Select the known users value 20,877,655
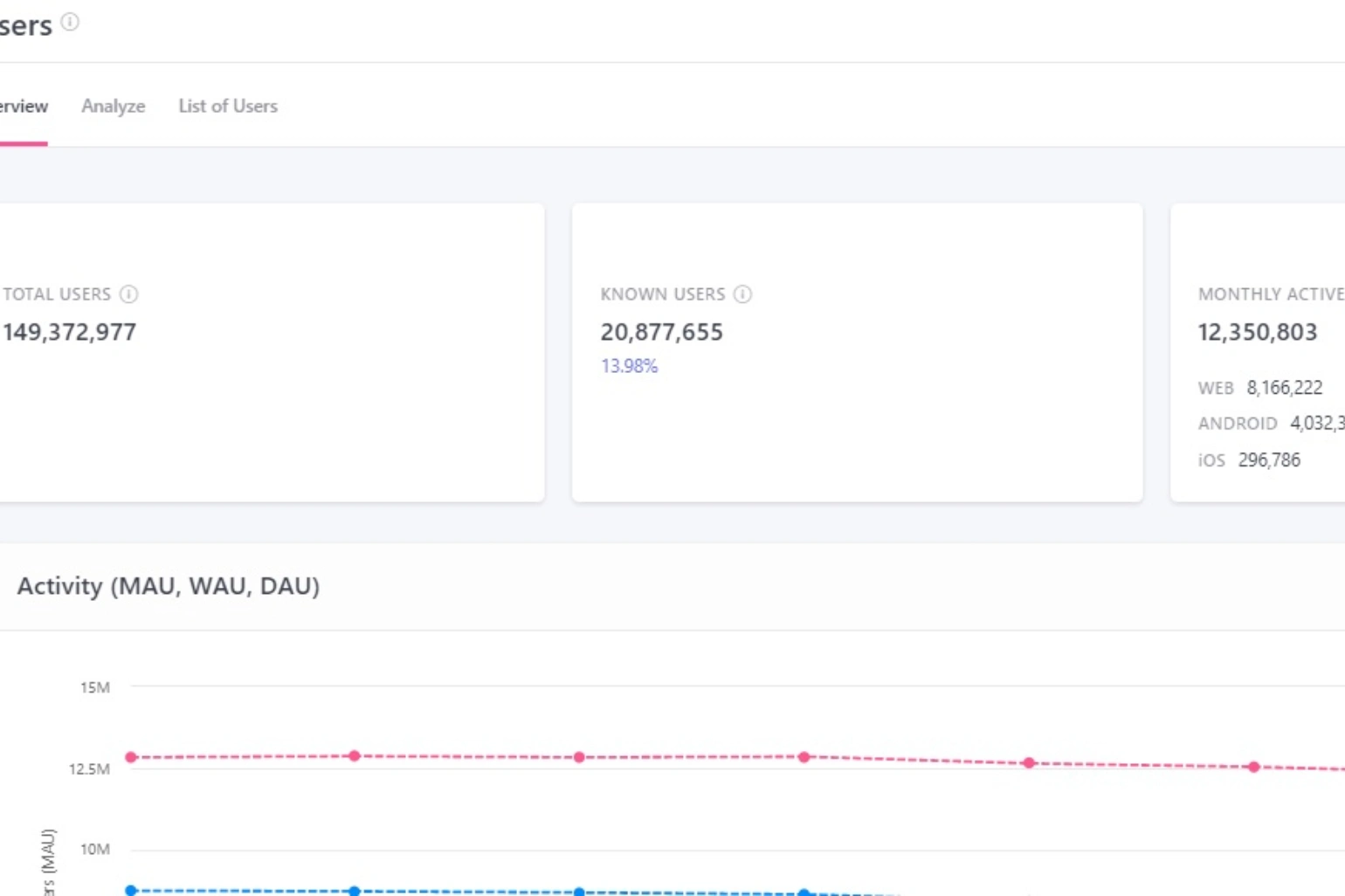Viewport: 1345px width, 896px height. click(661, 332)
